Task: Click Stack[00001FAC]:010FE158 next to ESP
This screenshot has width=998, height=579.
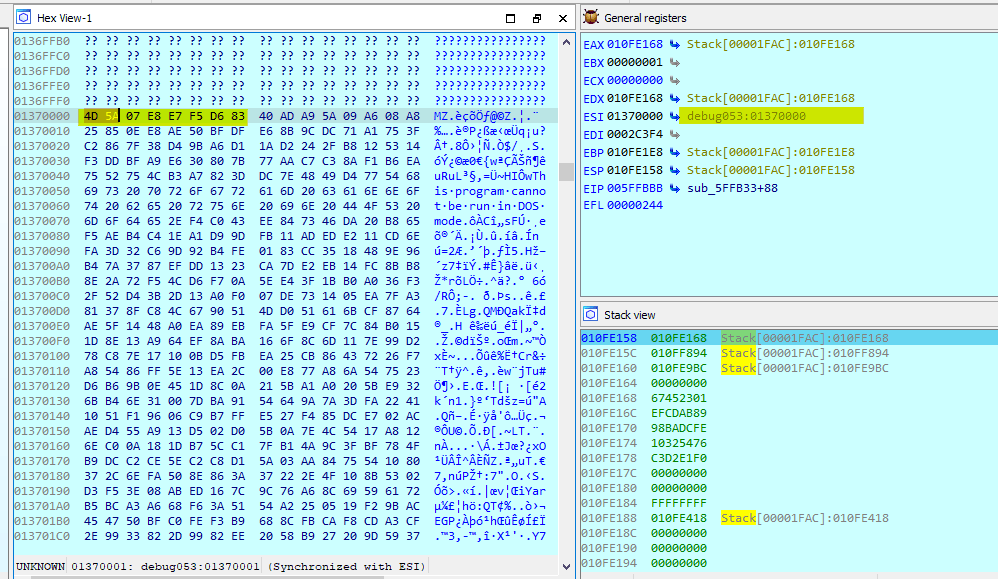Action: pos(770,170)
